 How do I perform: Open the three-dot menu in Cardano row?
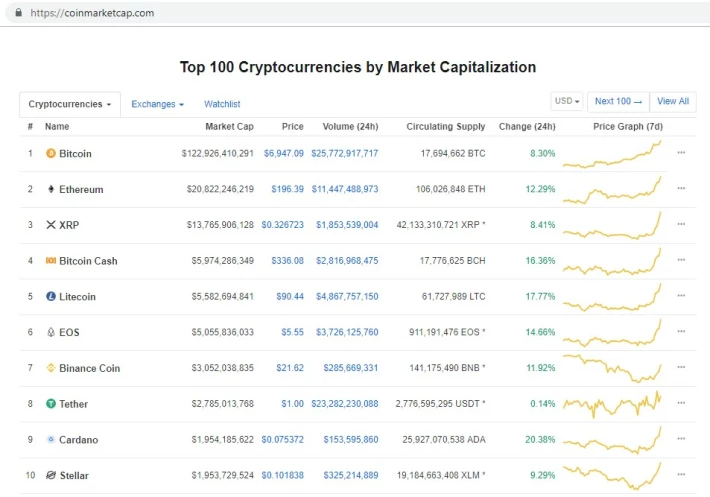click(x=681, y=439)
